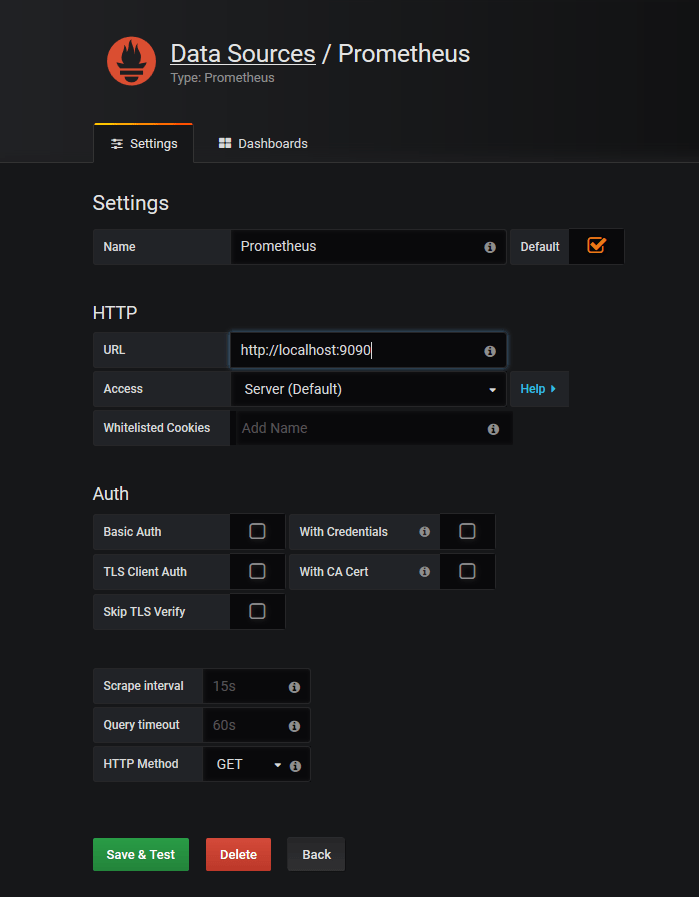Screen dimensions: 699x897
Task: Click the info icon in the Name field
Action: point(490,247)
